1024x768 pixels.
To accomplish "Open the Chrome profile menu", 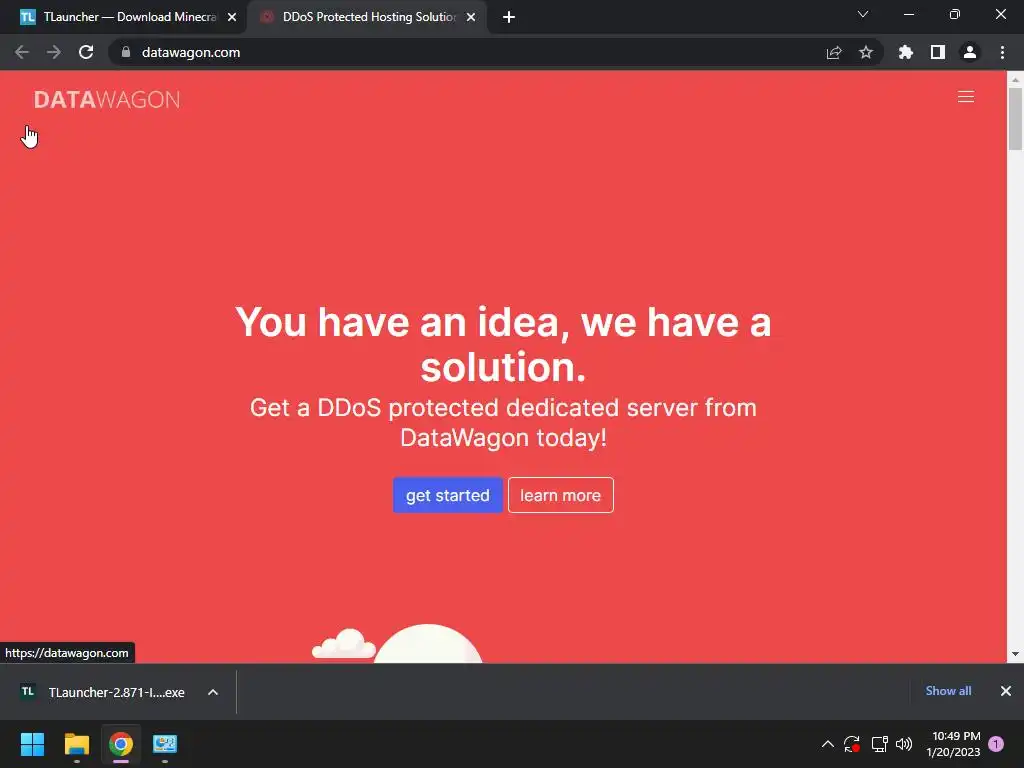I will click(x=970, y=52).
